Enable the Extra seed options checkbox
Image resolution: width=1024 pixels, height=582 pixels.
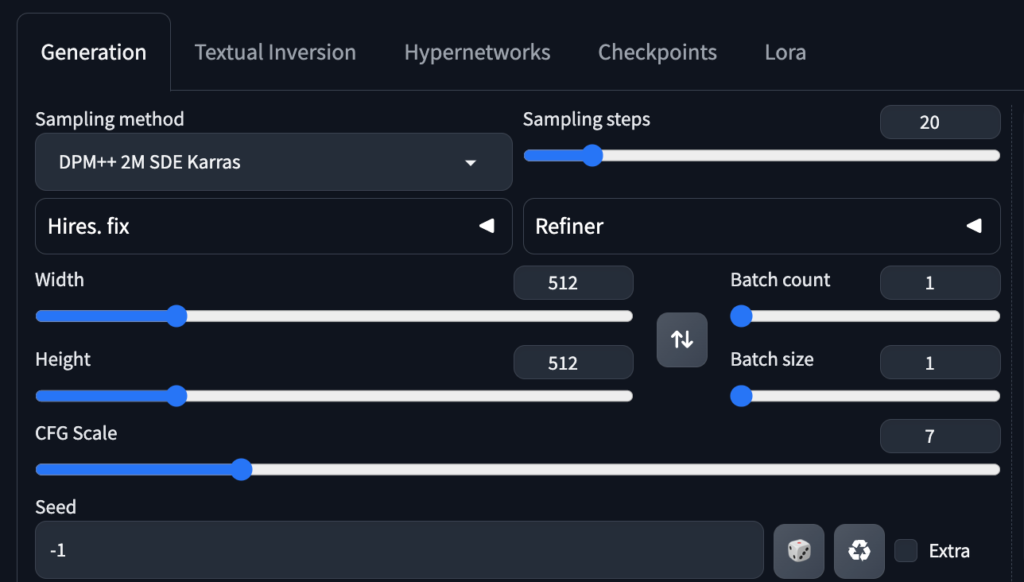tap(905, 550)
